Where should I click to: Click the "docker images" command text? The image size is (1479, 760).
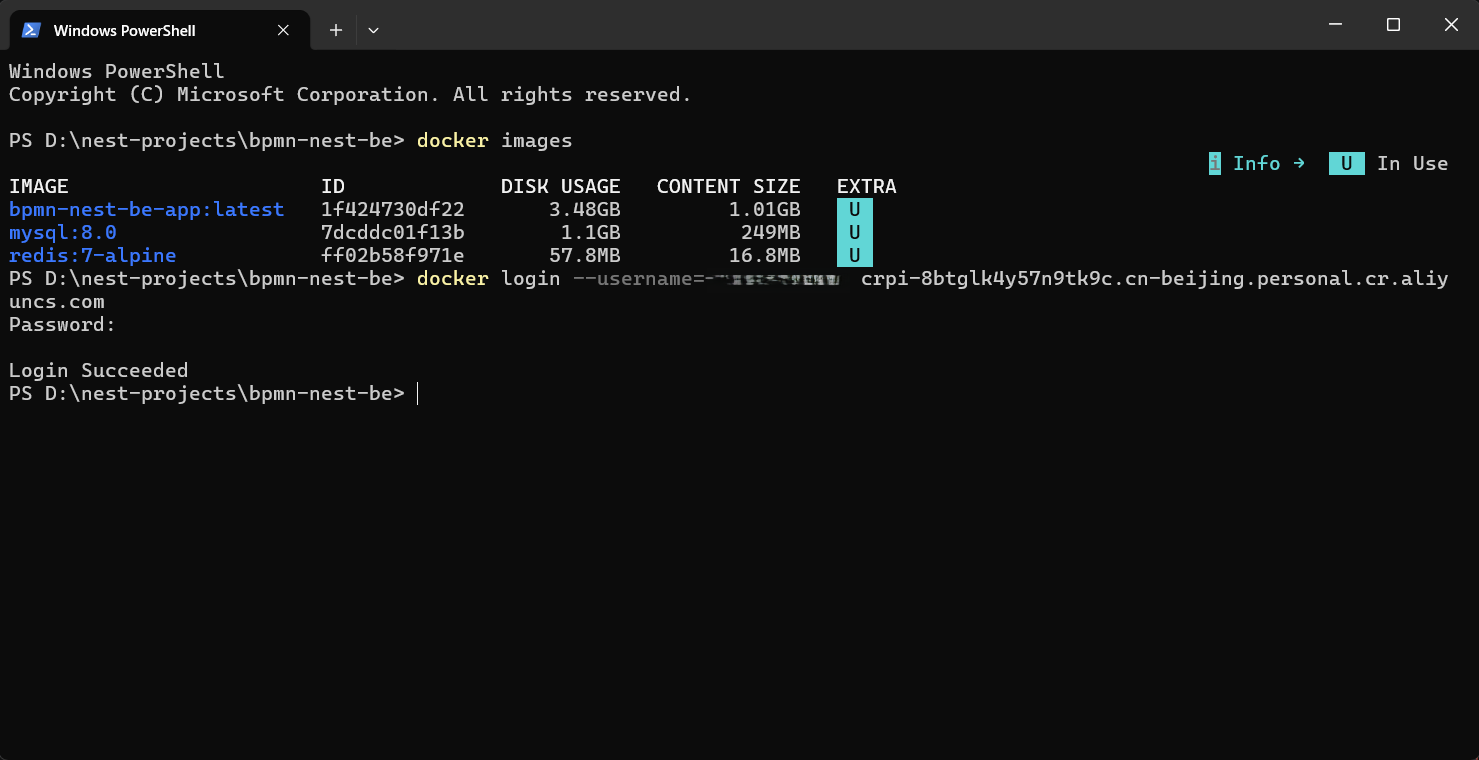[495, 140]
